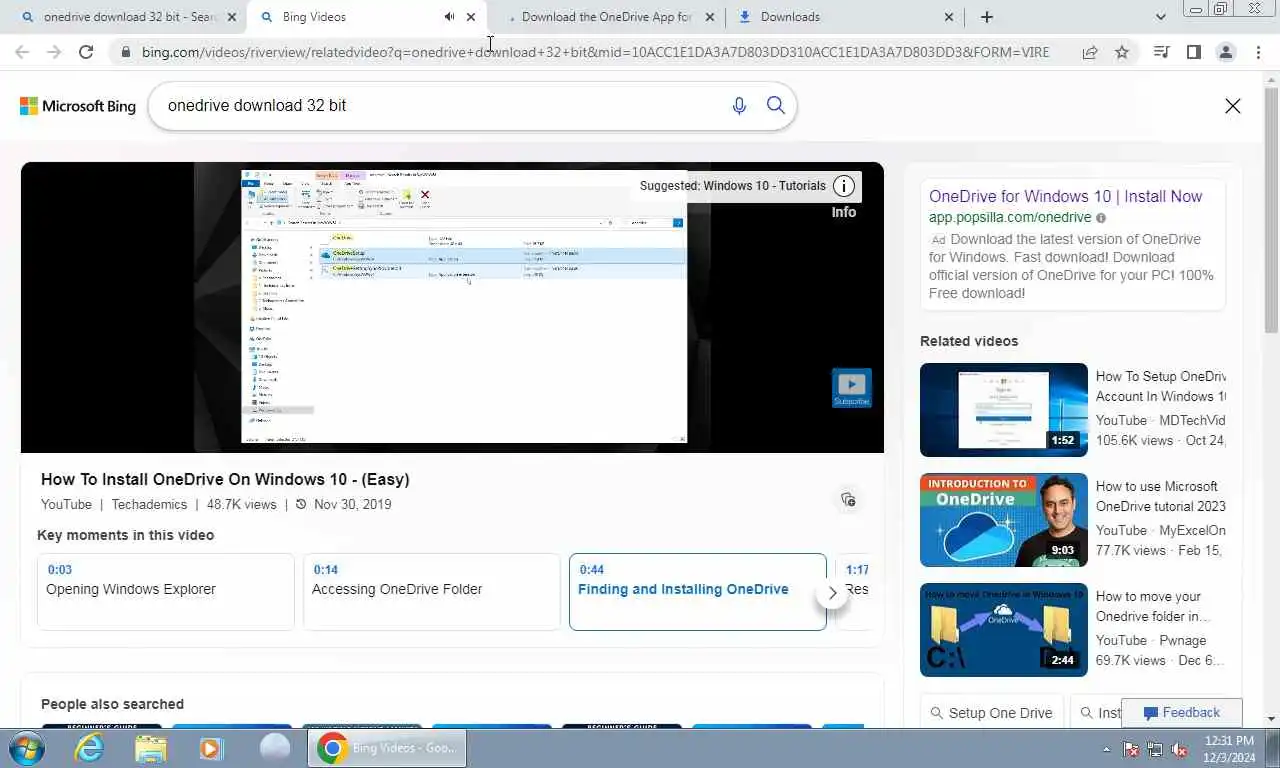1280x768 pixels.
Task: Click the Techademics channel name
Action: pyautogui.click(x=147, y=504)
